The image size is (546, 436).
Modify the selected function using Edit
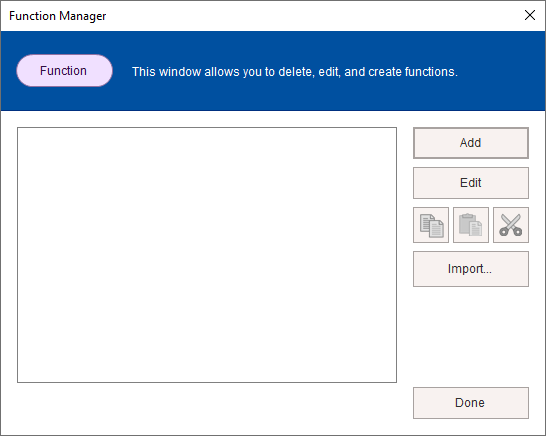click(471, 183)
